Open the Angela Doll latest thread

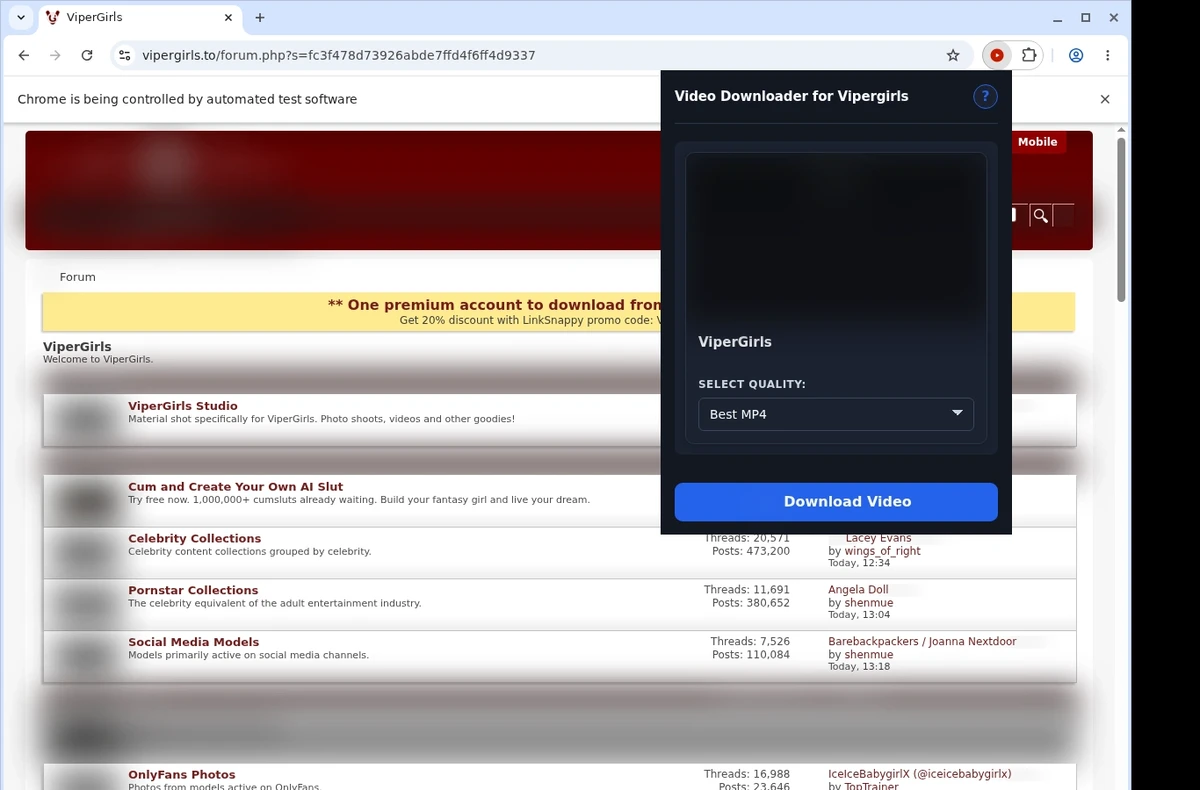[858, 590]
